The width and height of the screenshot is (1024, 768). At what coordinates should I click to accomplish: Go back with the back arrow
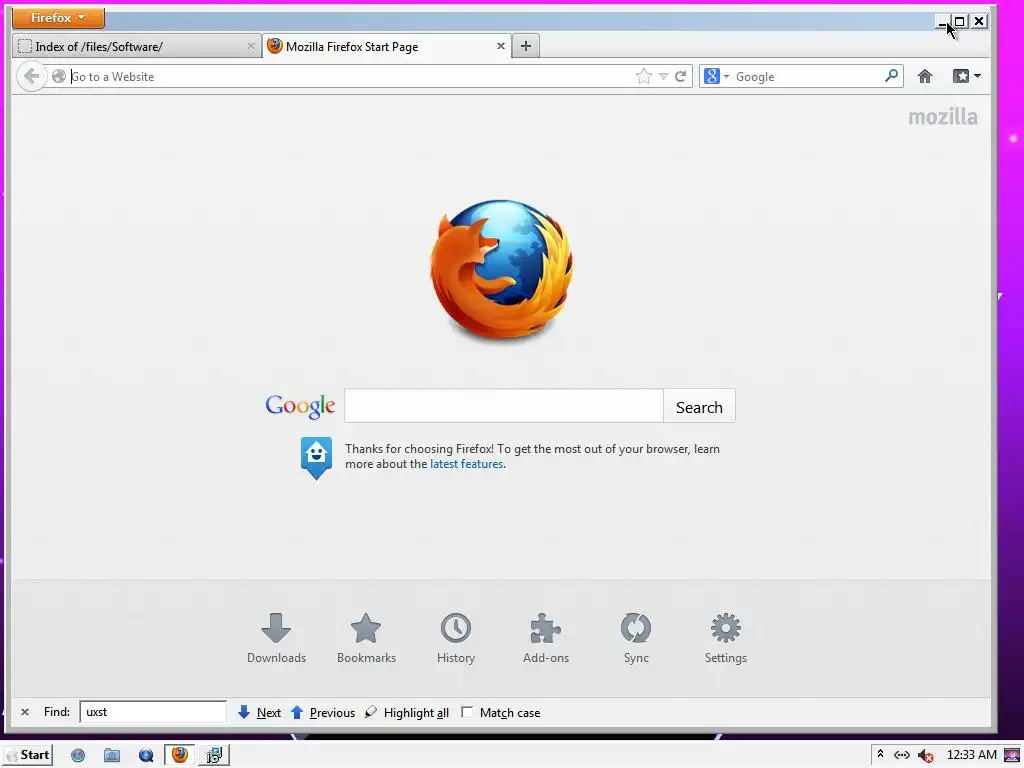31,76
